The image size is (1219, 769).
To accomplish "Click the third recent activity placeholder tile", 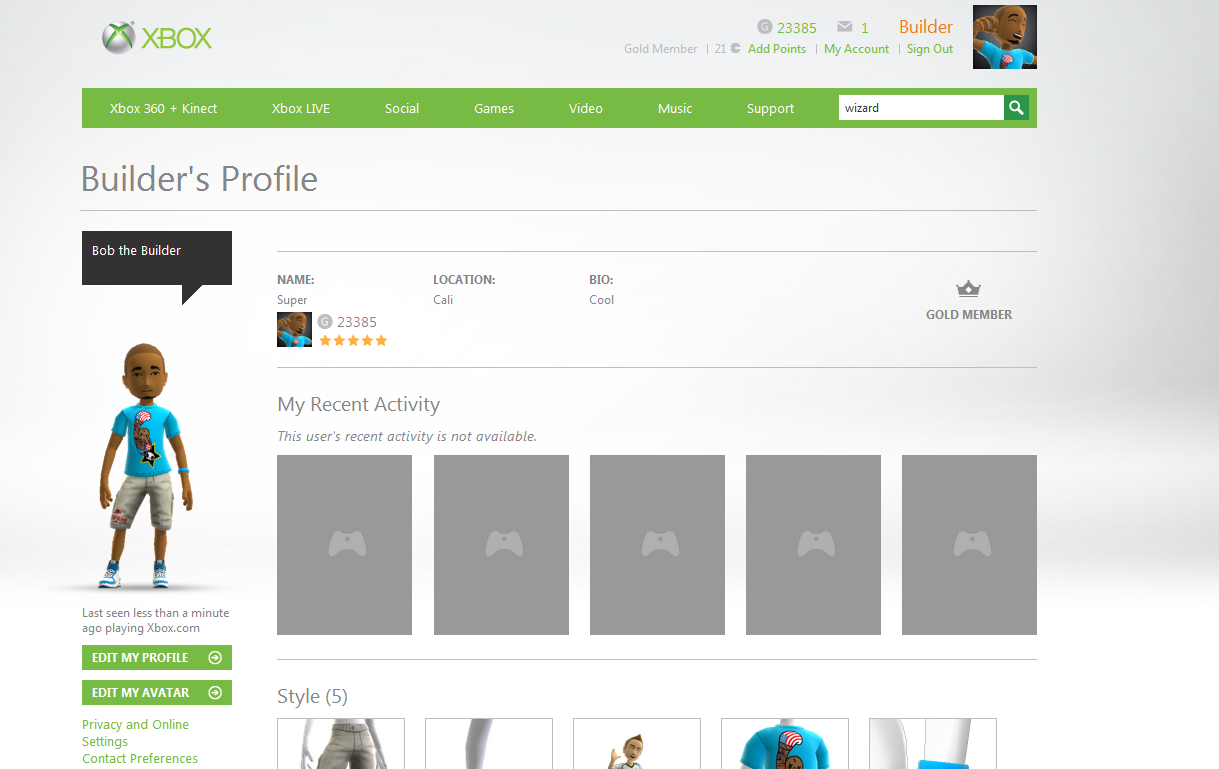I will click(x=657, y=545).
